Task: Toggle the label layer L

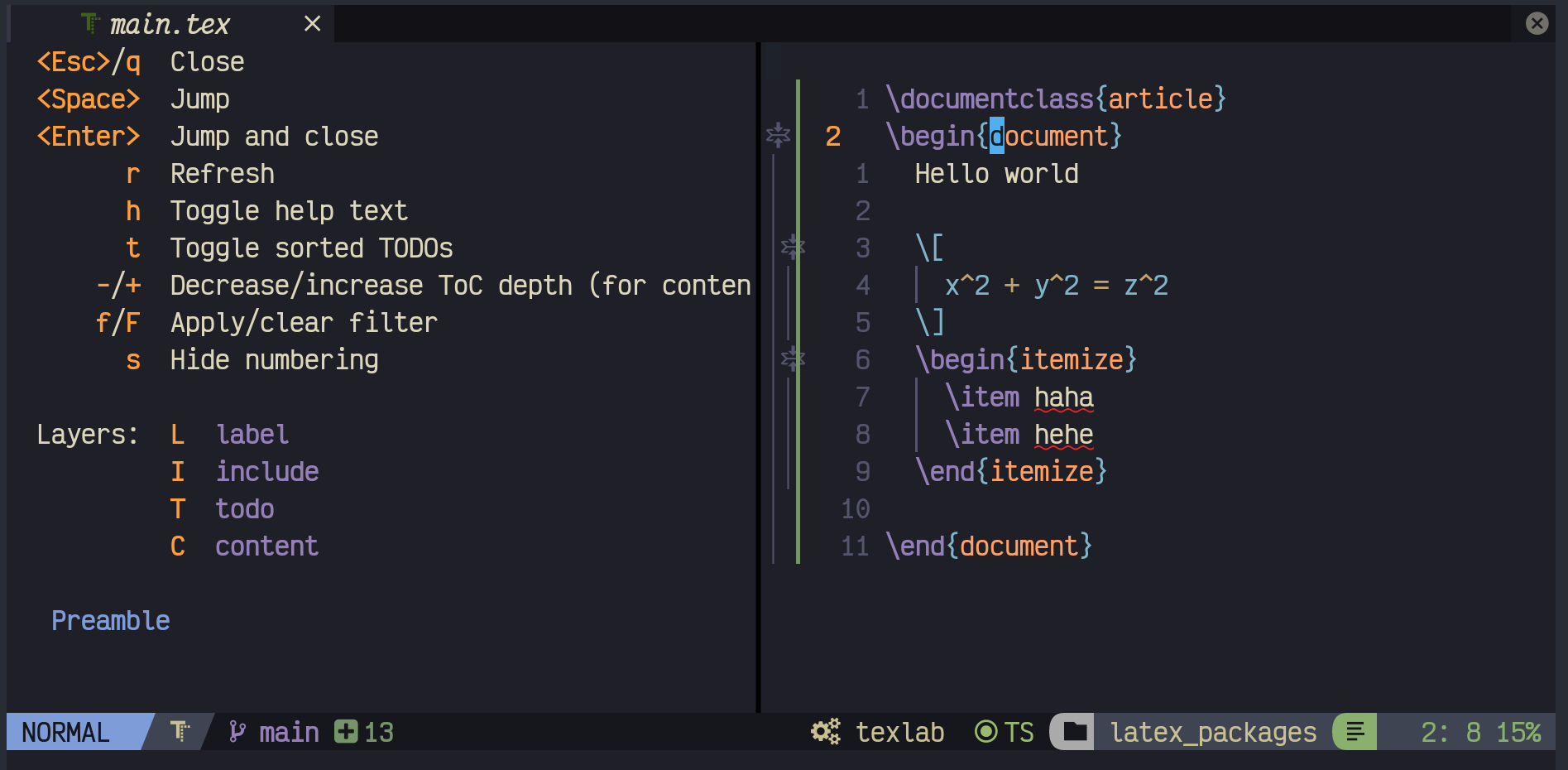Action: 178,434
